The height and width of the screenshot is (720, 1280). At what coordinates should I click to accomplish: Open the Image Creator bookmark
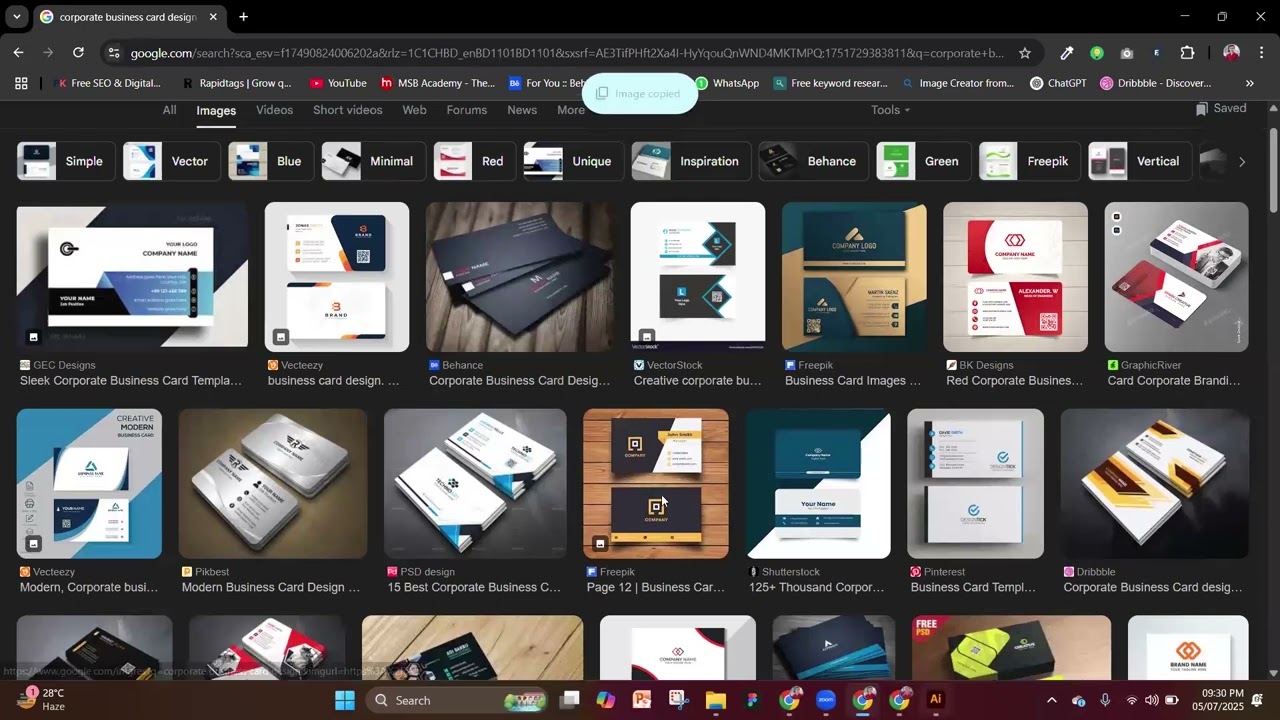click(958, 83)
